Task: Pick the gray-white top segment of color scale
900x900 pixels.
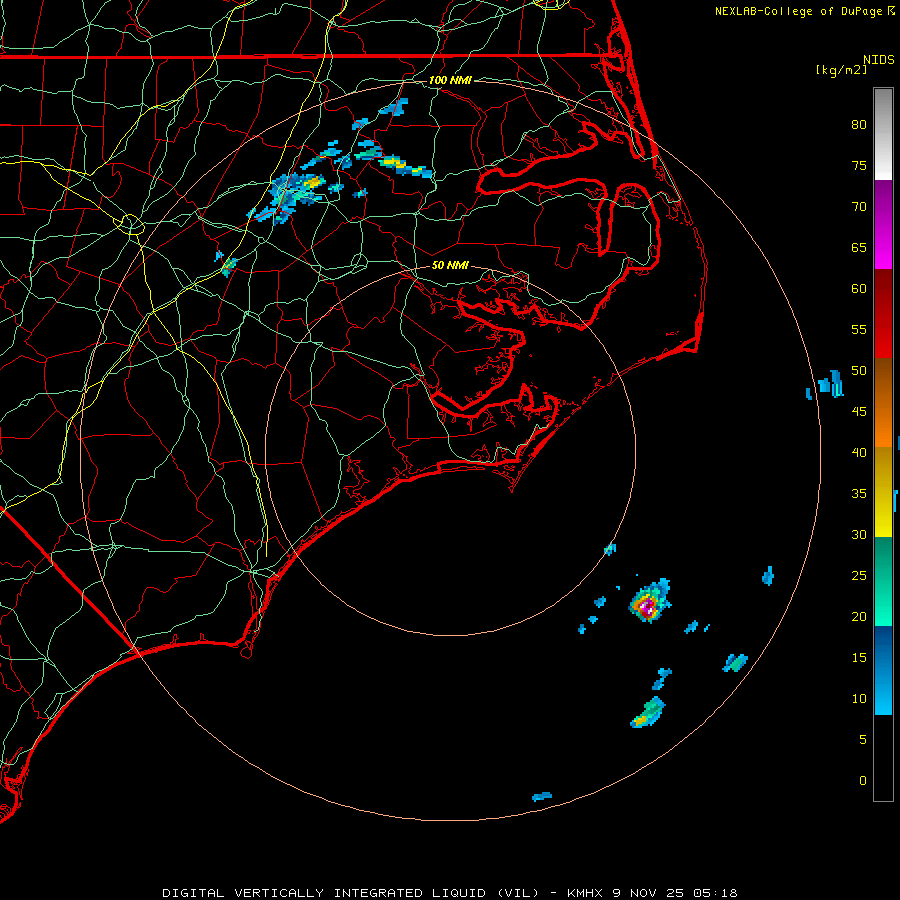Action: 883,134
